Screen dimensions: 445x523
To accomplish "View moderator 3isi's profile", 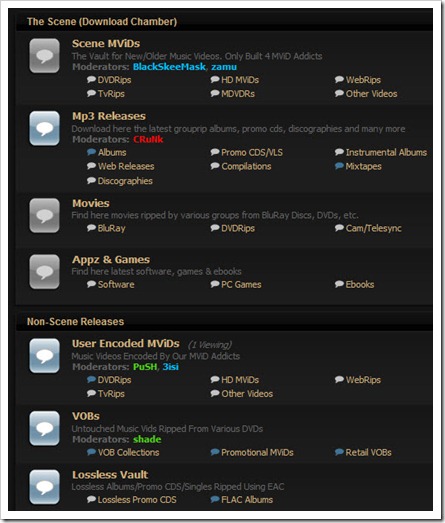I will [x=170, y=367].
